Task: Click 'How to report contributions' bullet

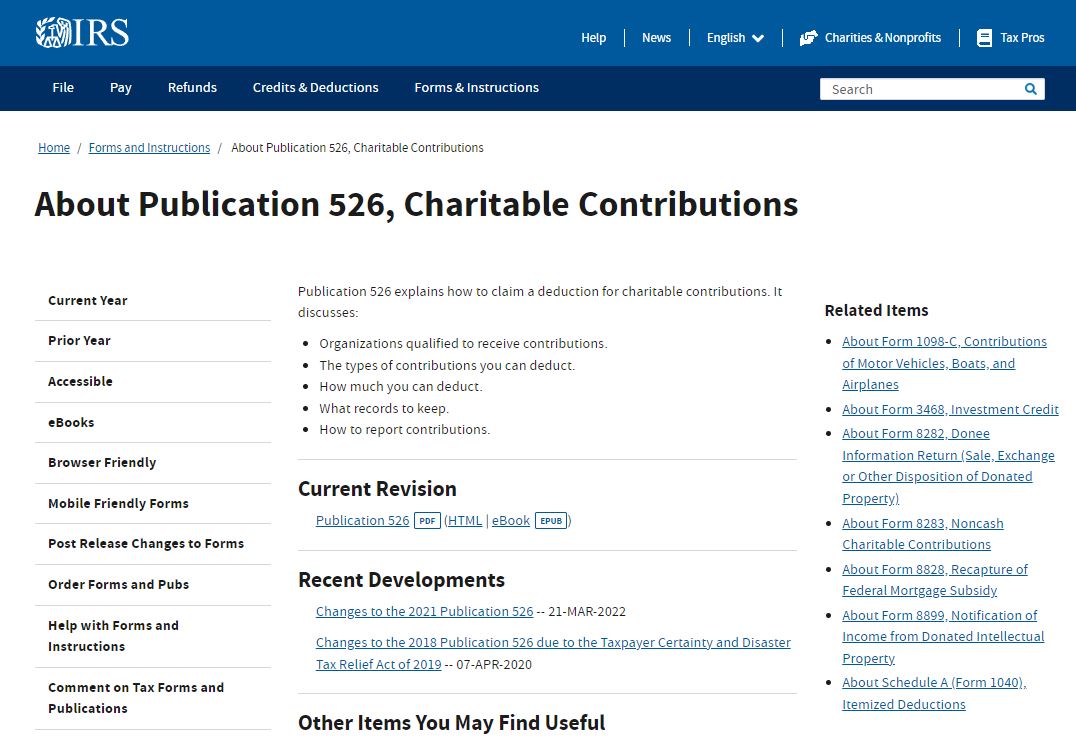Action: pos(404,430)
